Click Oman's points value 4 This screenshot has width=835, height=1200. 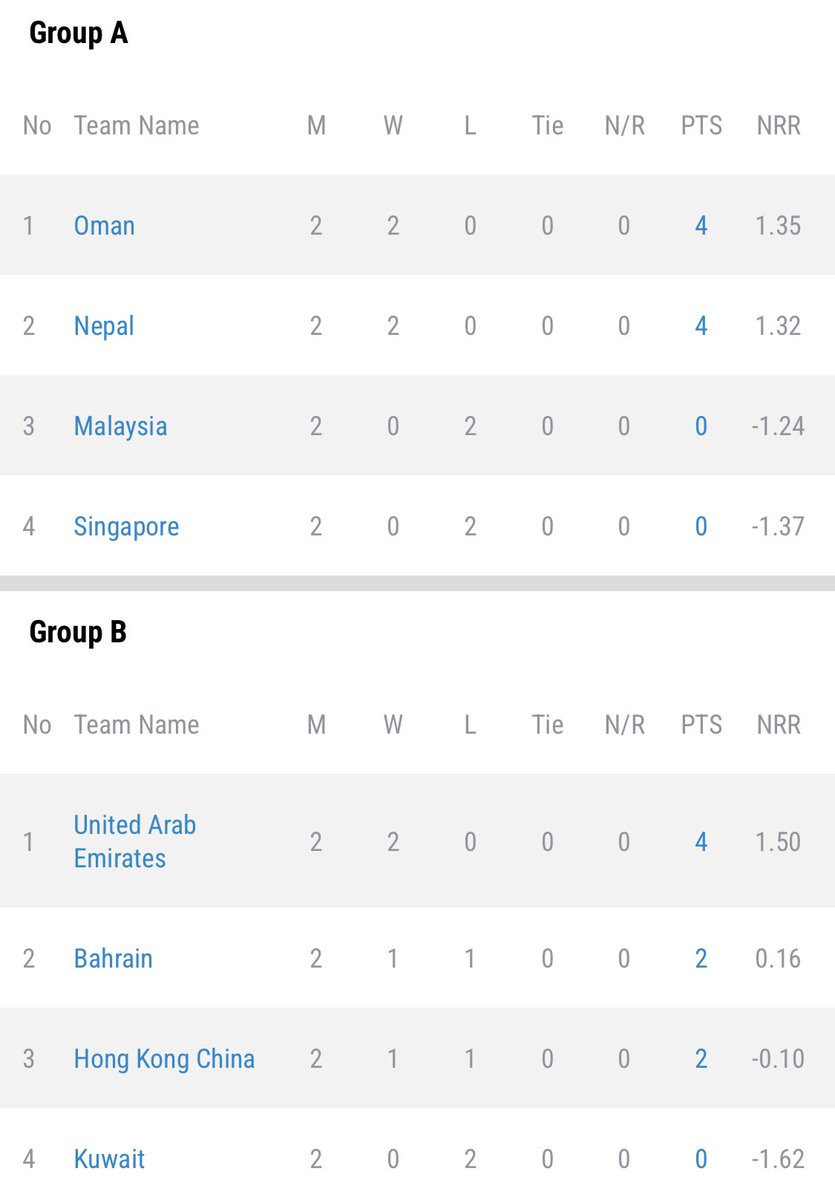(701, 226)
